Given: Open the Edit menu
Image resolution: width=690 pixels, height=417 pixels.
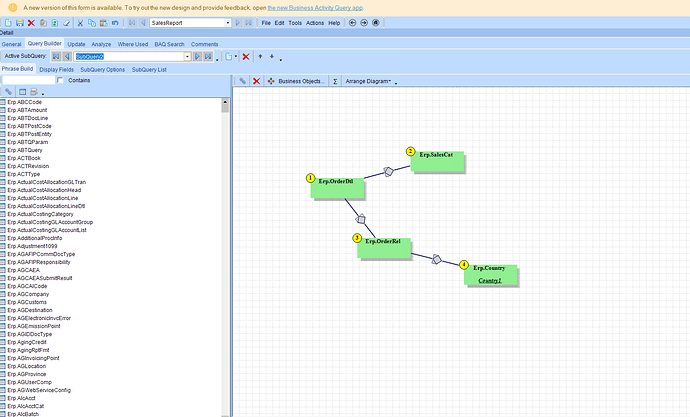Looking at the screenshot, I should [279, 23].
